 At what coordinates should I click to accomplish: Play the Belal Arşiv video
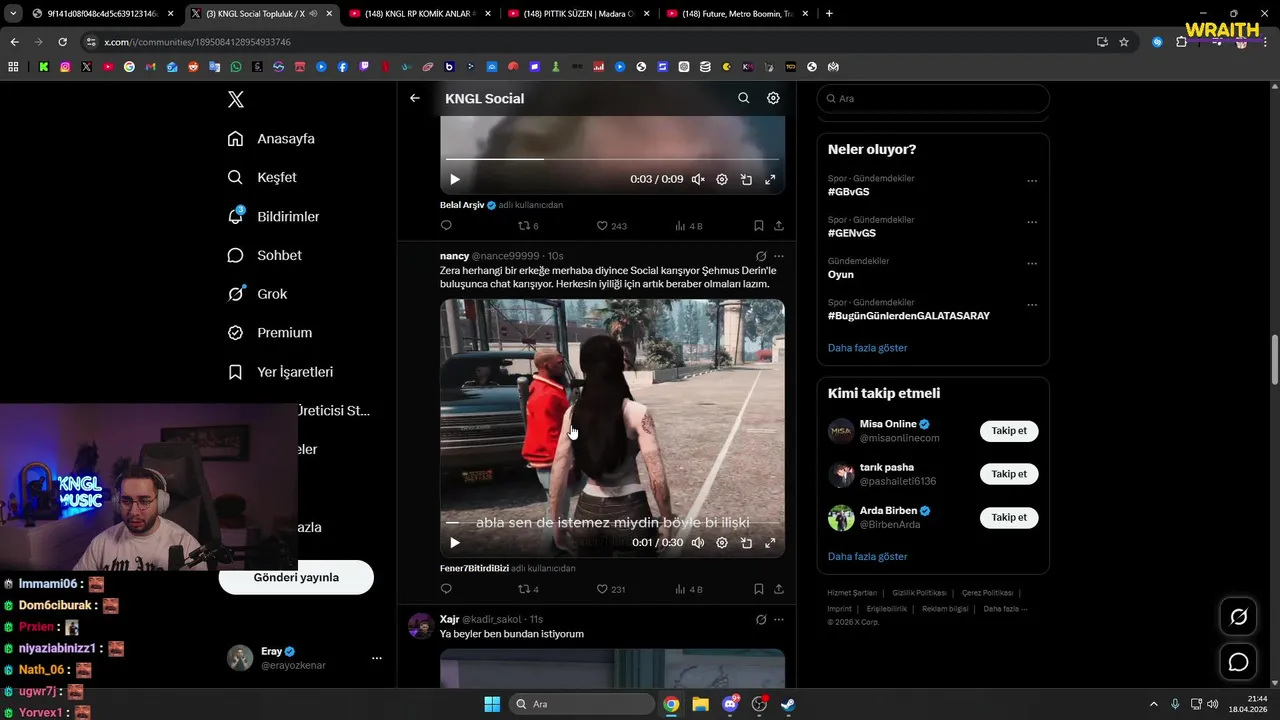click(x=455, y=179)
